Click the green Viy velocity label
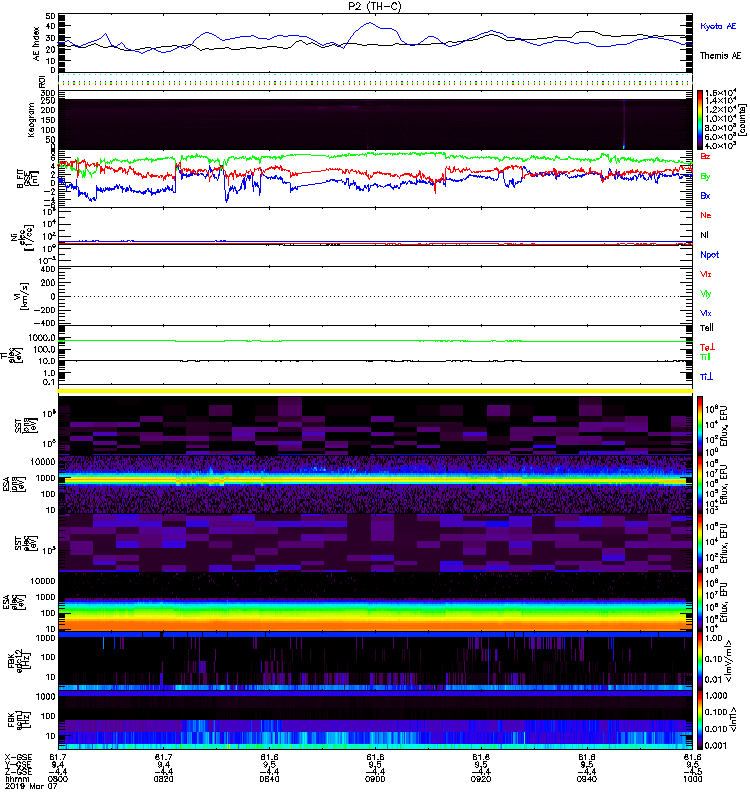Viewport: 750px width, 800px height. 706,293
